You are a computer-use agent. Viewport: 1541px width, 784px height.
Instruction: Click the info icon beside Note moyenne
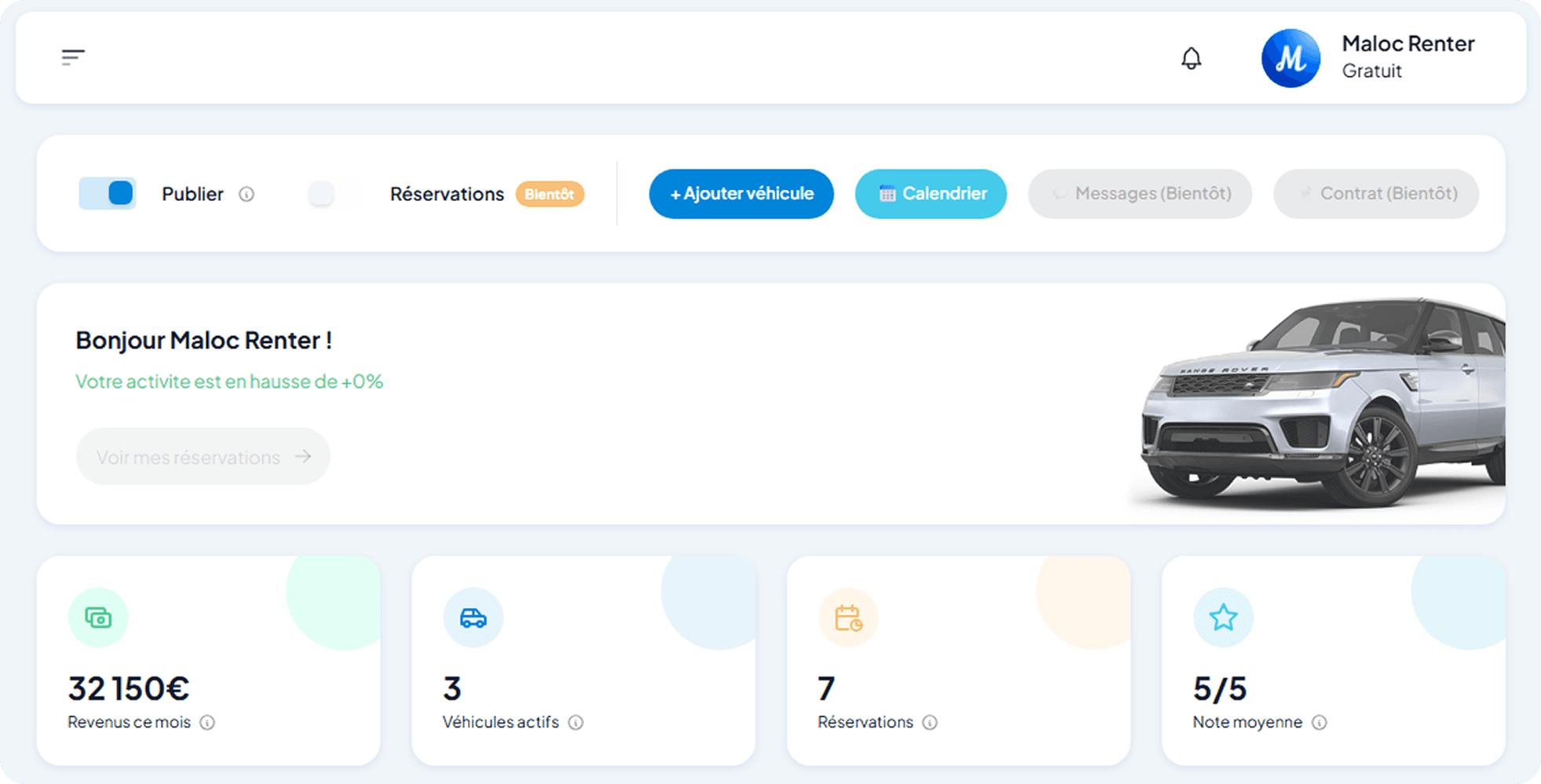(1320, 722)
